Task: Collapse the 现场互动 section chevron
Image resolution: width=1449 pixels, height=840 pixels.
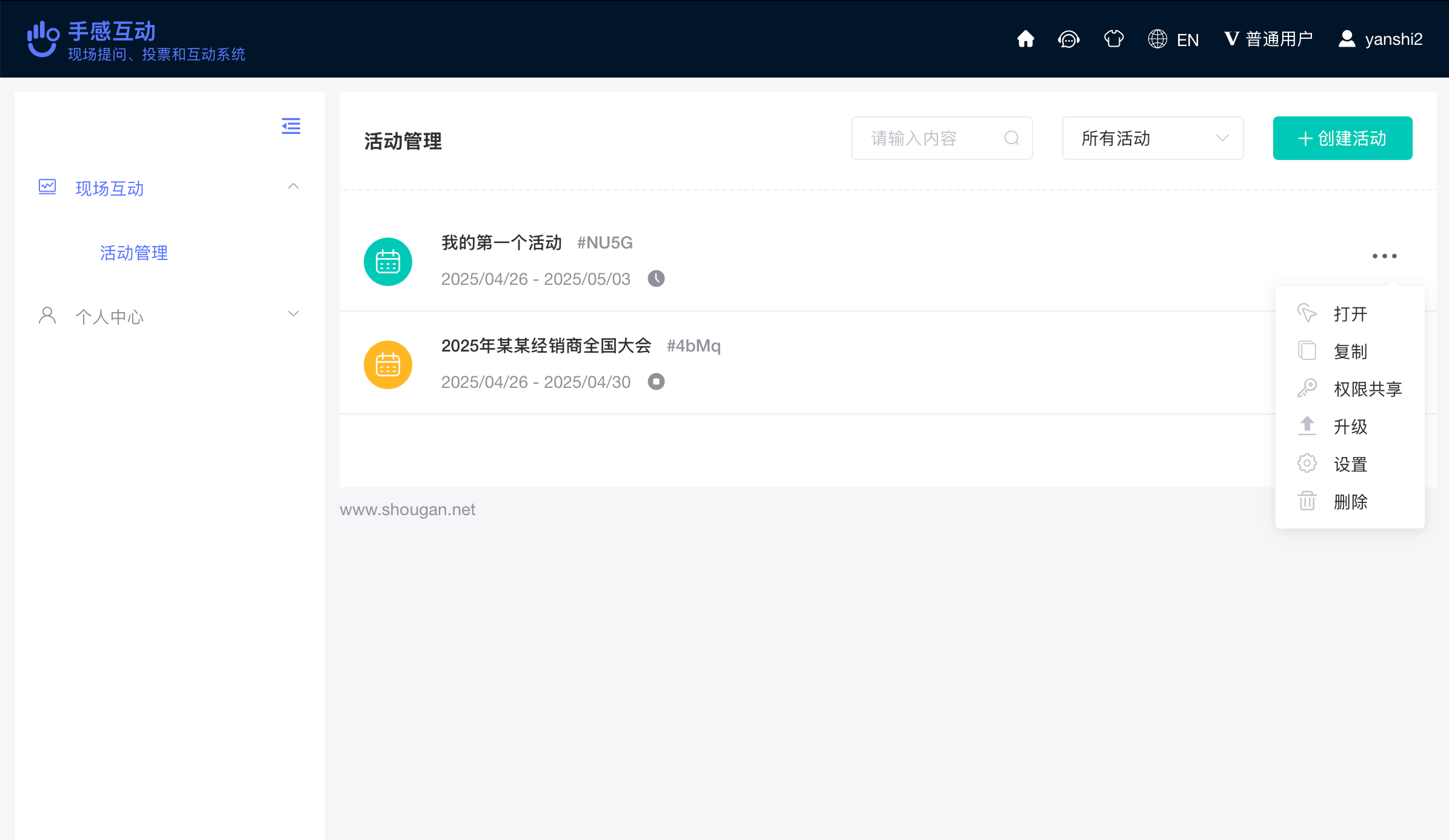Action: [293, 186]
